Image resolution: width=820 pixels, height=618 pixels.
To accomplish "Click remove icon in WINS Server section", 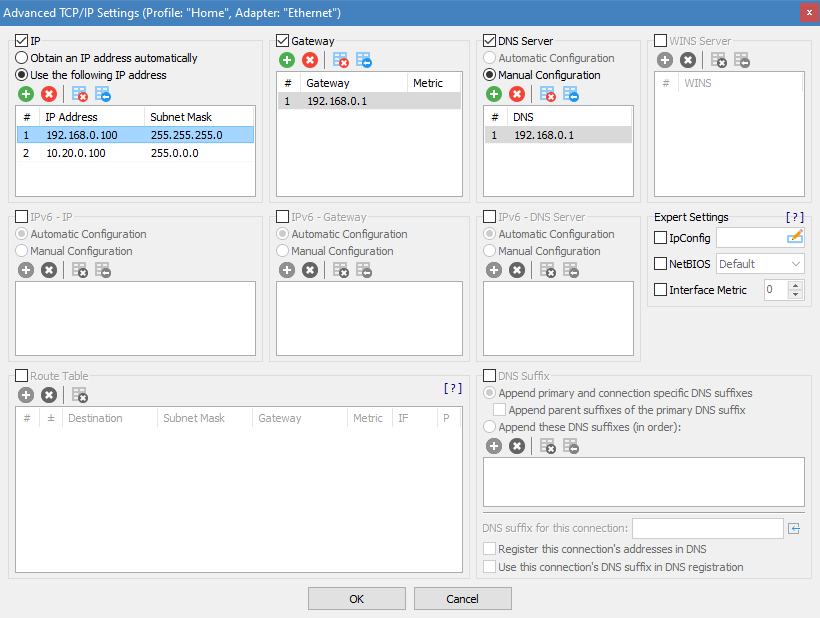I will 688,60.
